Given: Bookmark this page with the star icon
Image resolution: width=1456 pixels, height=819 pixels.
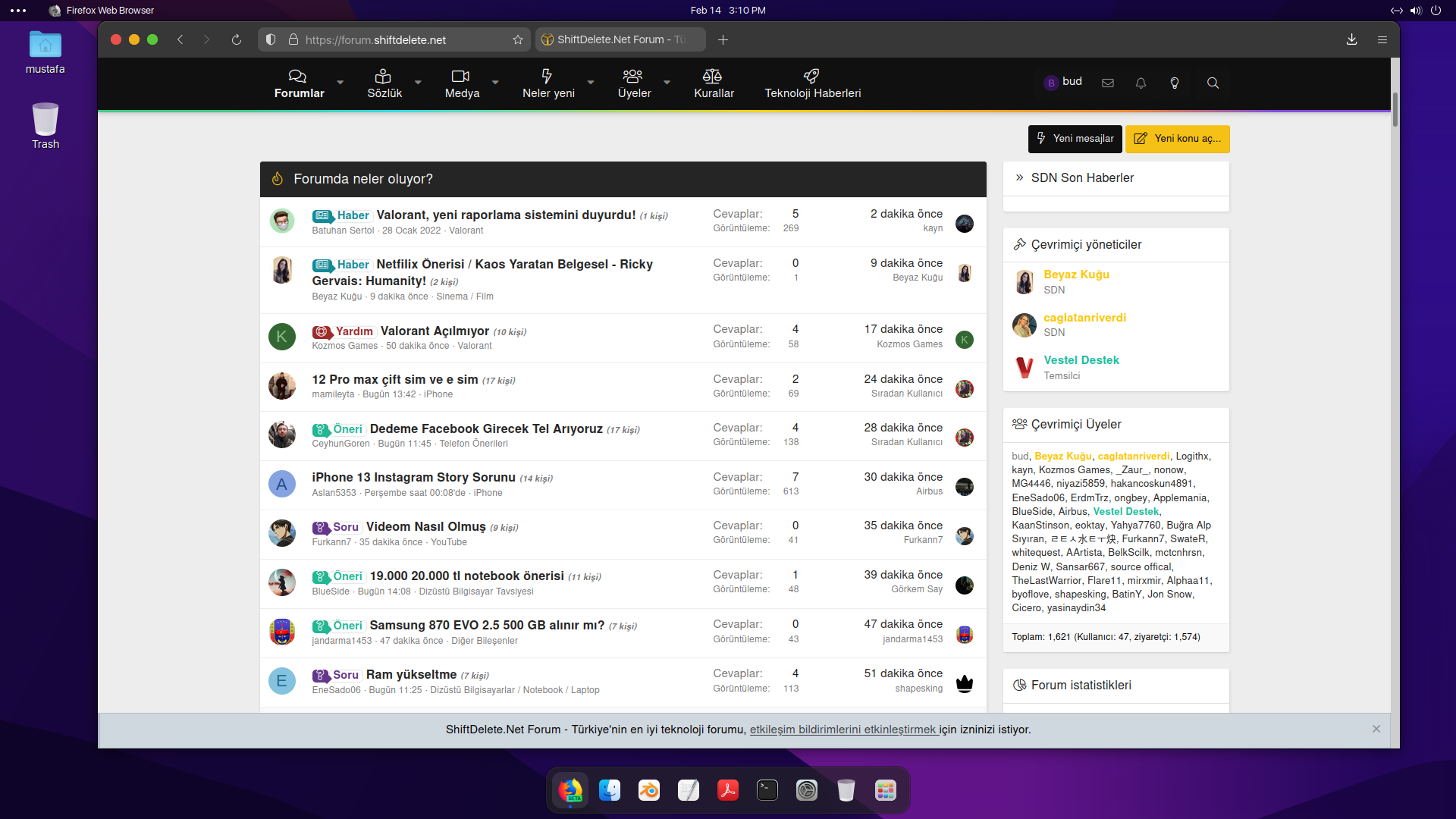Looking at the screenshot, I should coord(518,39).
